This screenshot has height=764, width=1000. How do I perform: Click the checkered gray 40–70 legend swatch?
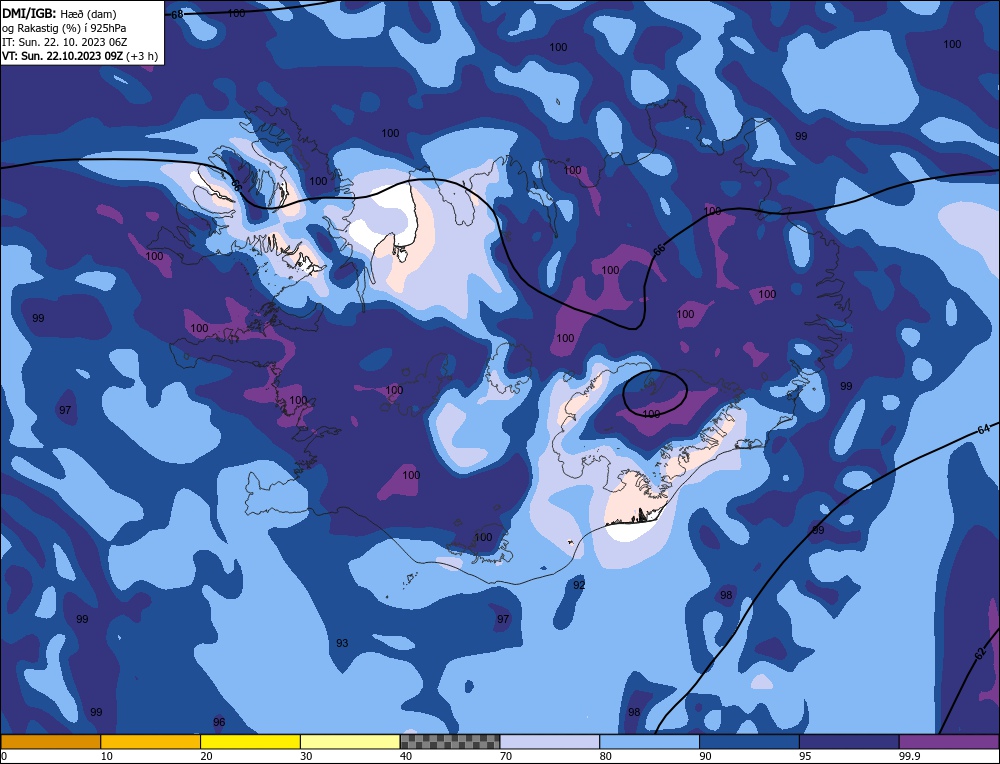coord(450,741)
